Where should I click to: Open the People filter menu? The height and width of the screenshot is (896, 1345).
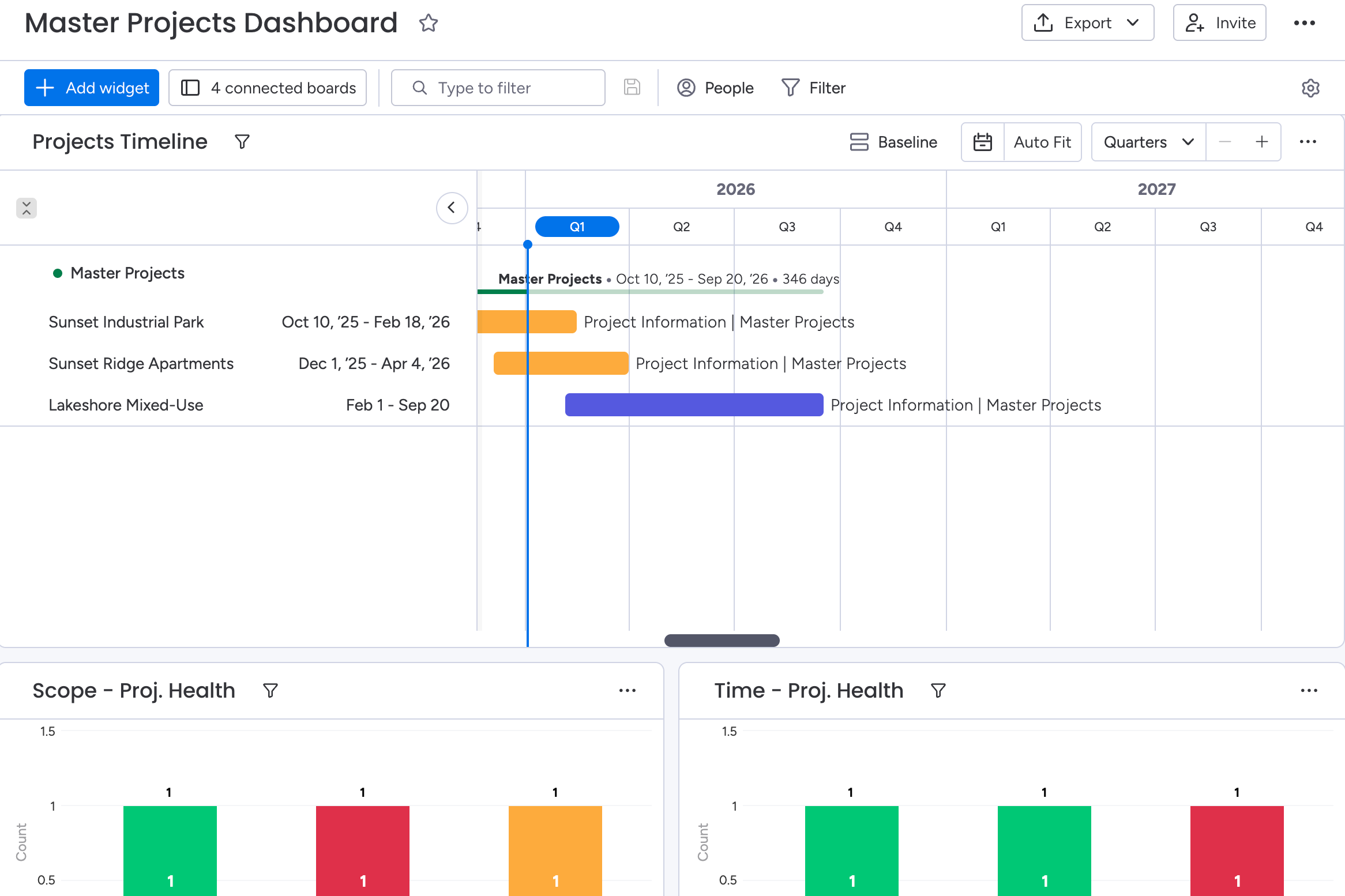[715, 88]
